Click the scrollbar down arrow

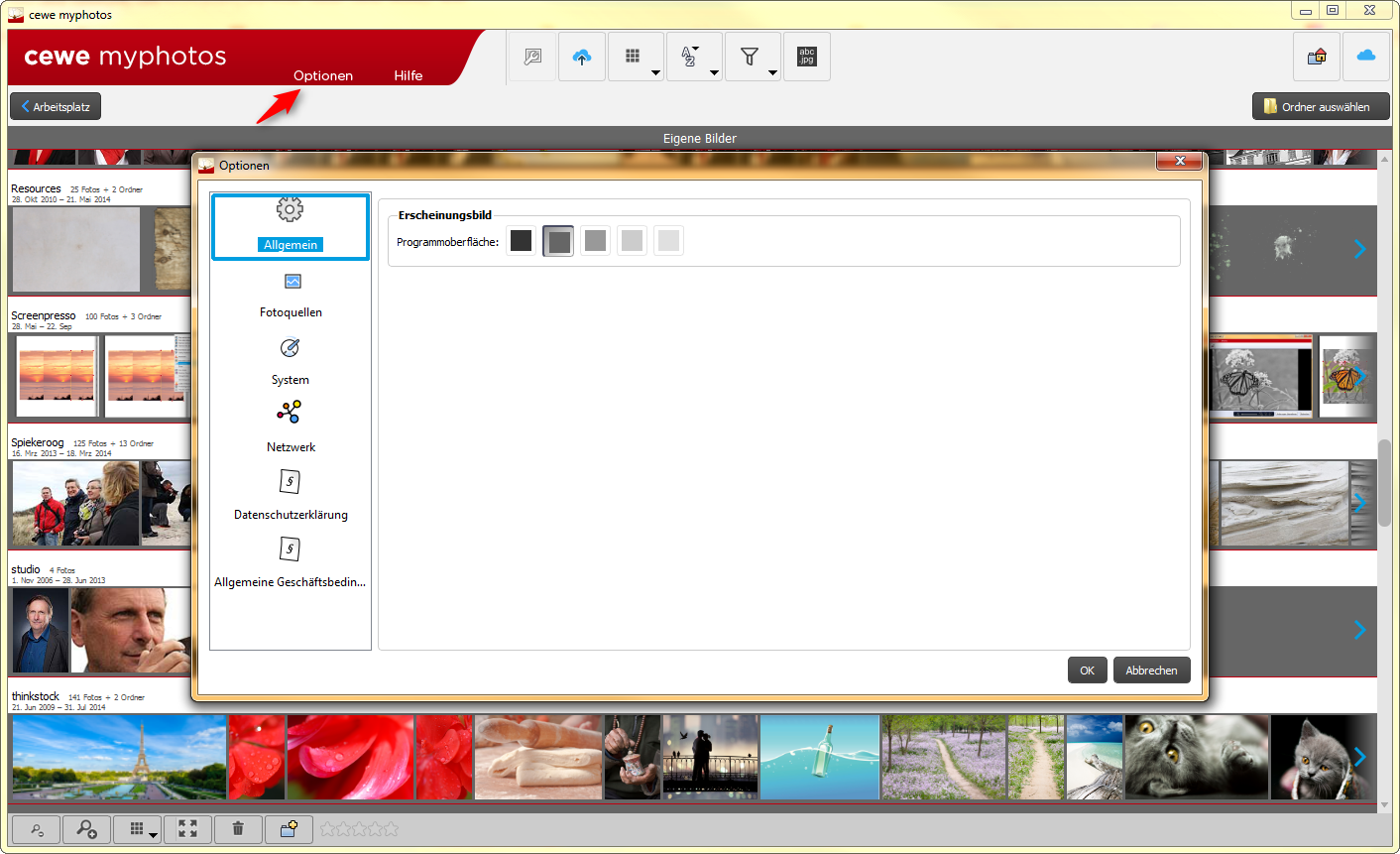pyautogui.click(x=1384, y=805)
